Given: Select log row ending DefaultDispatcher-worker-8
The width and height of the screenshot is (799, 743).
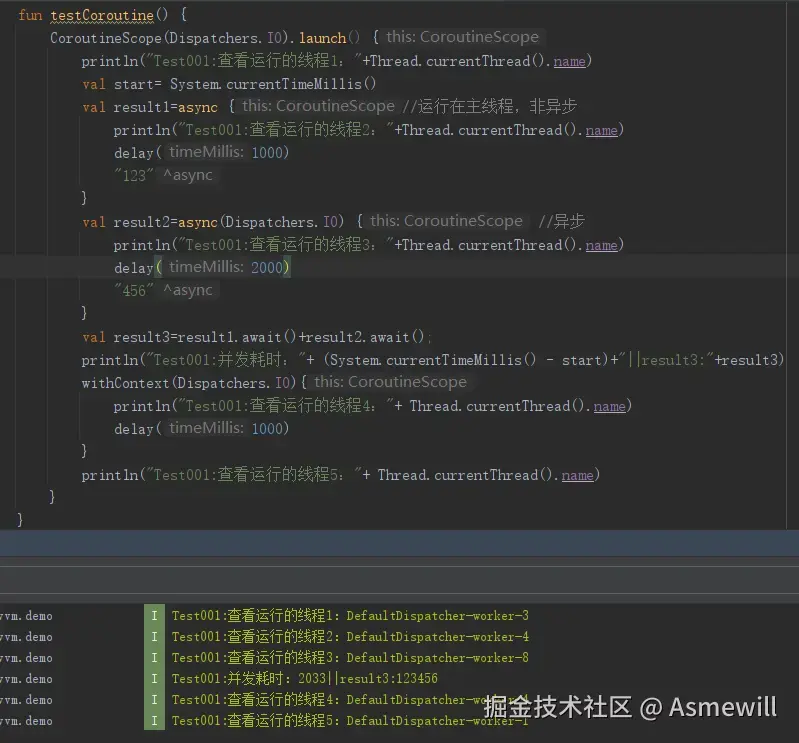Looking at the screenshot, I should [350, 657].
